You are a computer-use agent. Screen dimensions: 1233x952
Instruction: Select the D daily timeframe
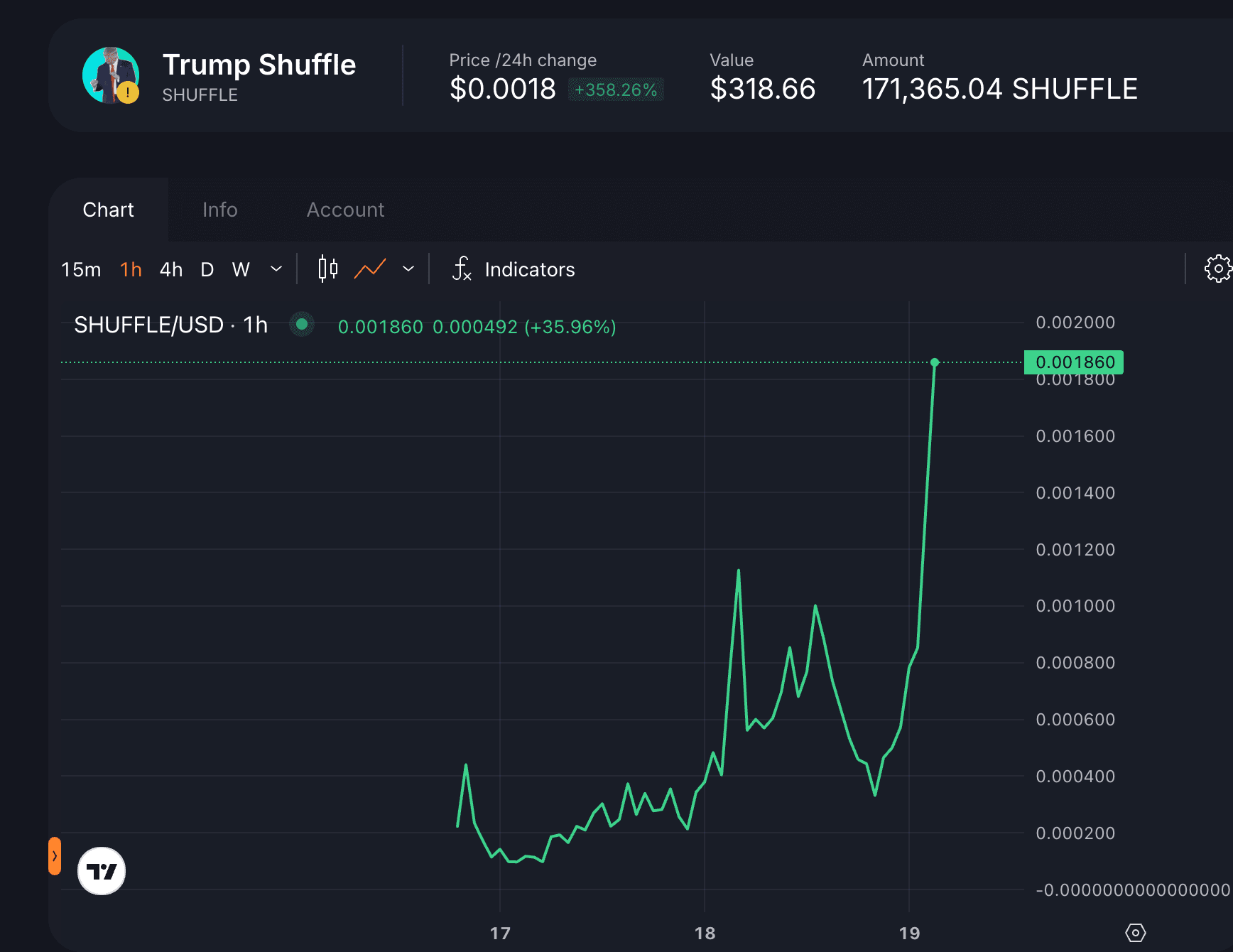pyautogui.click(x=207, y=270)
